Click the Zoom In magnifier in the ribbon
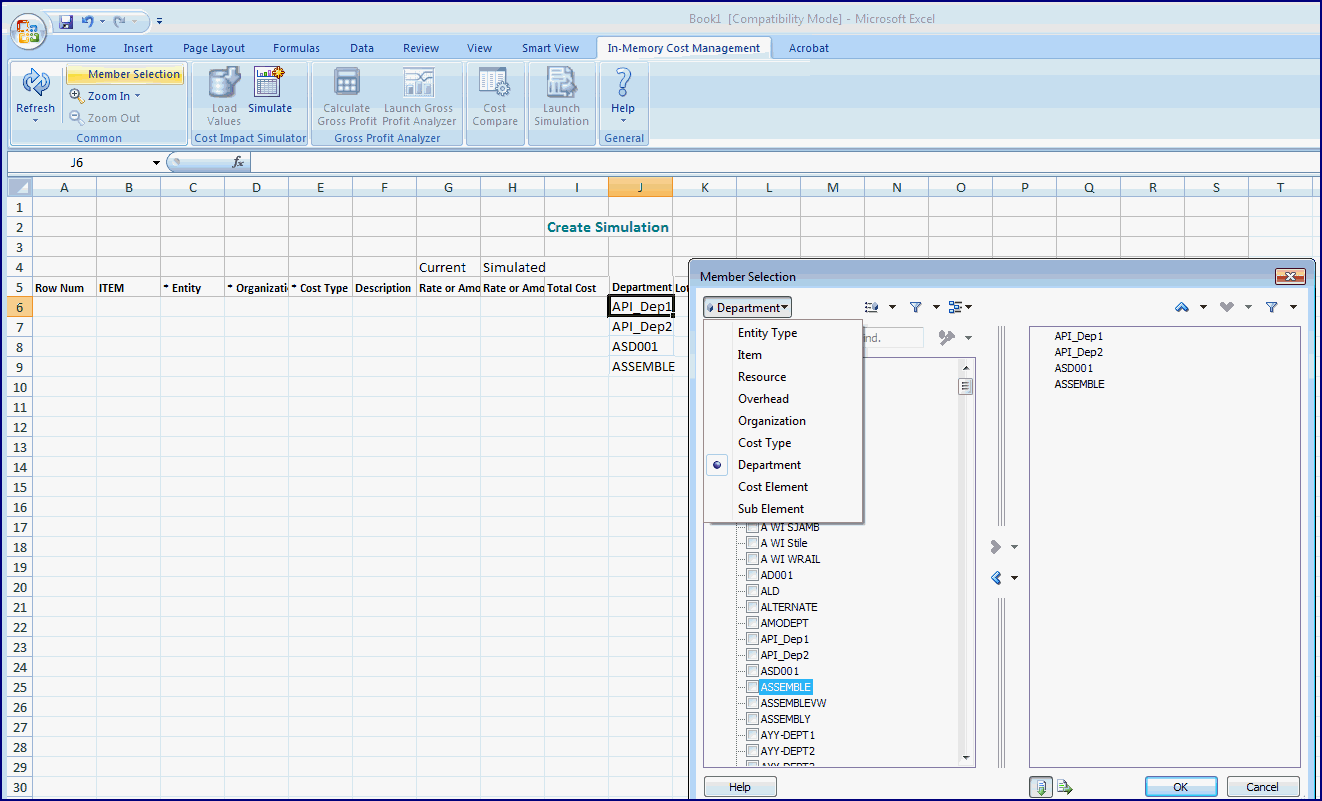This screenshot has width=1322, height=801. pos(77,96)
